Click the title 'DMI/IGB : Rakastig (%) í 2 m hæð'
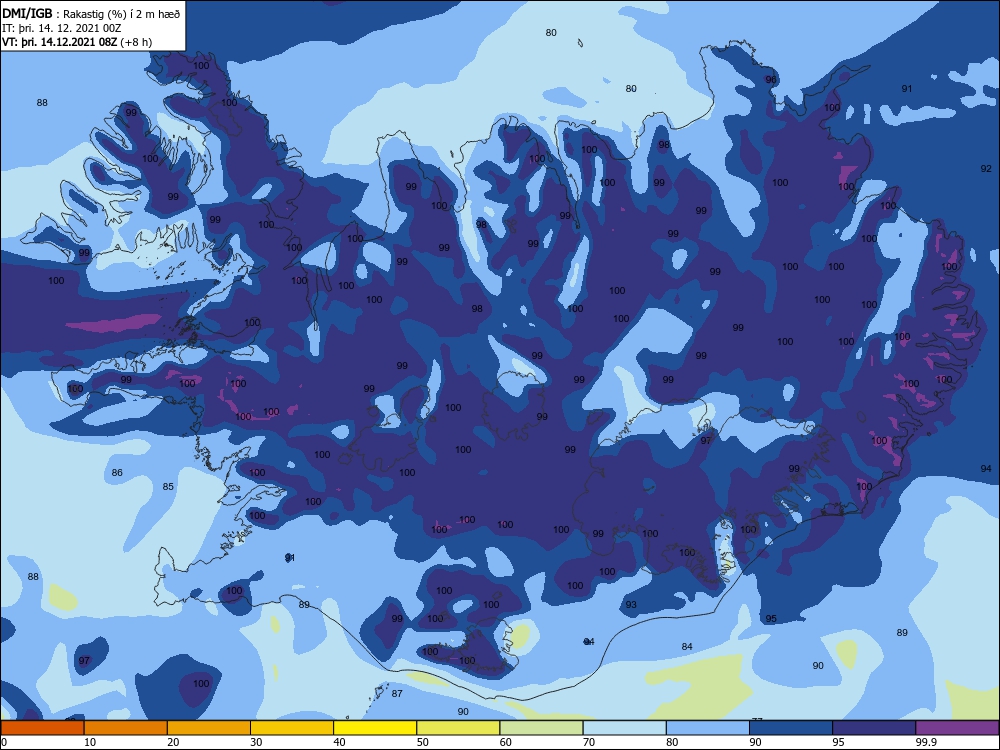Screen dimensions: 1000x750 click(91, 14)
